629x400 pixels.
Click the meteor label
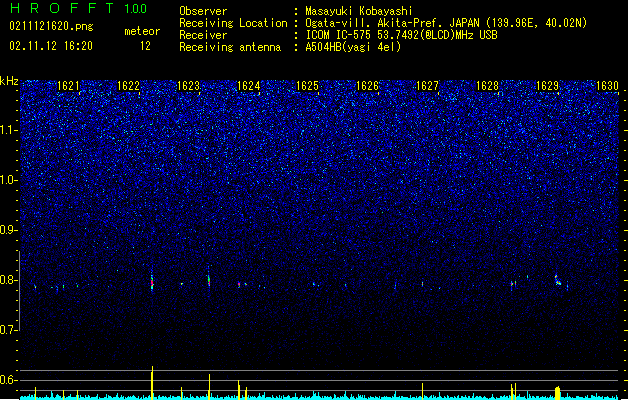[x=142, y=31]
